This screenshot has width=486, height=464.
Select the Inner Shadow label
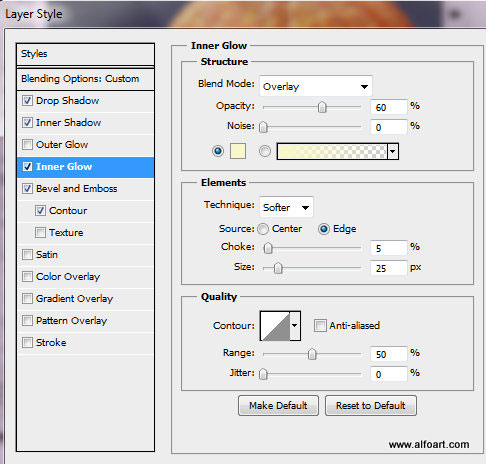pos(68,123)
